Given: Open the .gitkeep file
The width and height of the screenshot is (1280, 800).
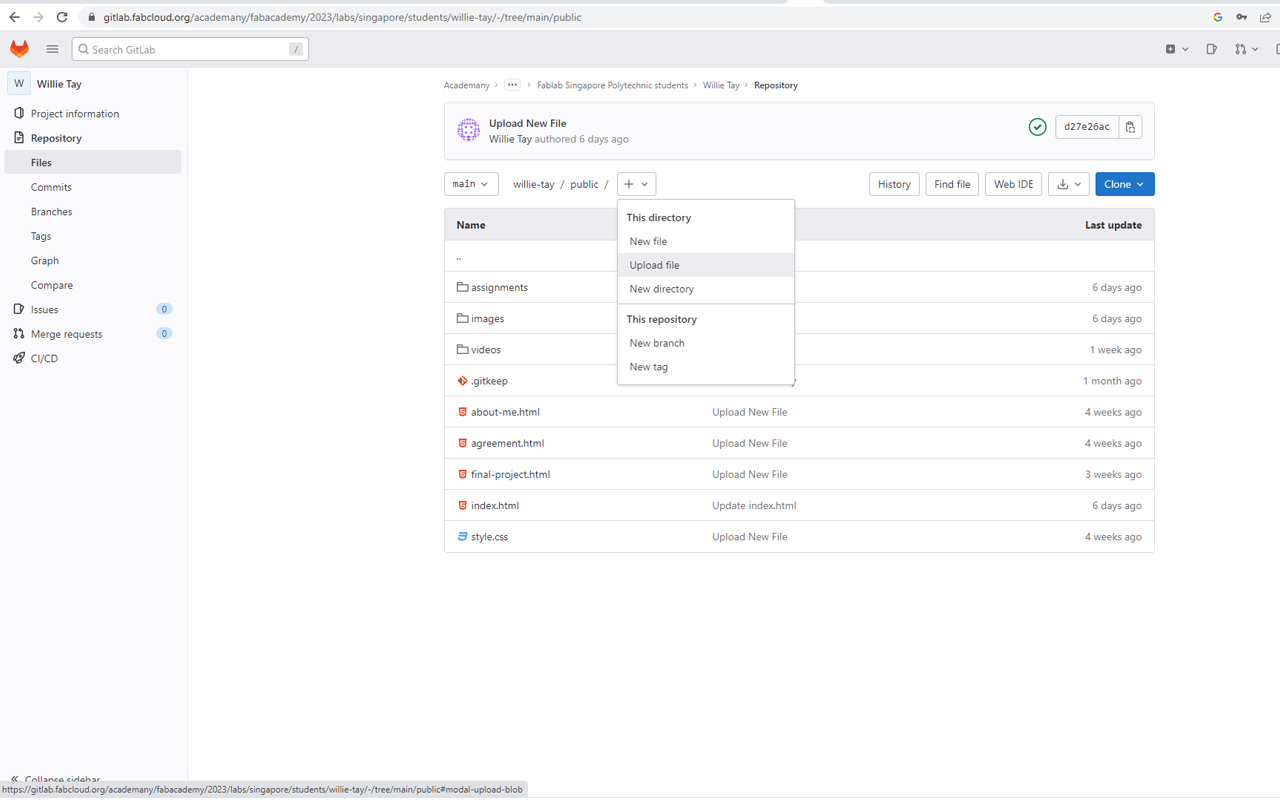Looking at the screenshot, I should [489, 381].
